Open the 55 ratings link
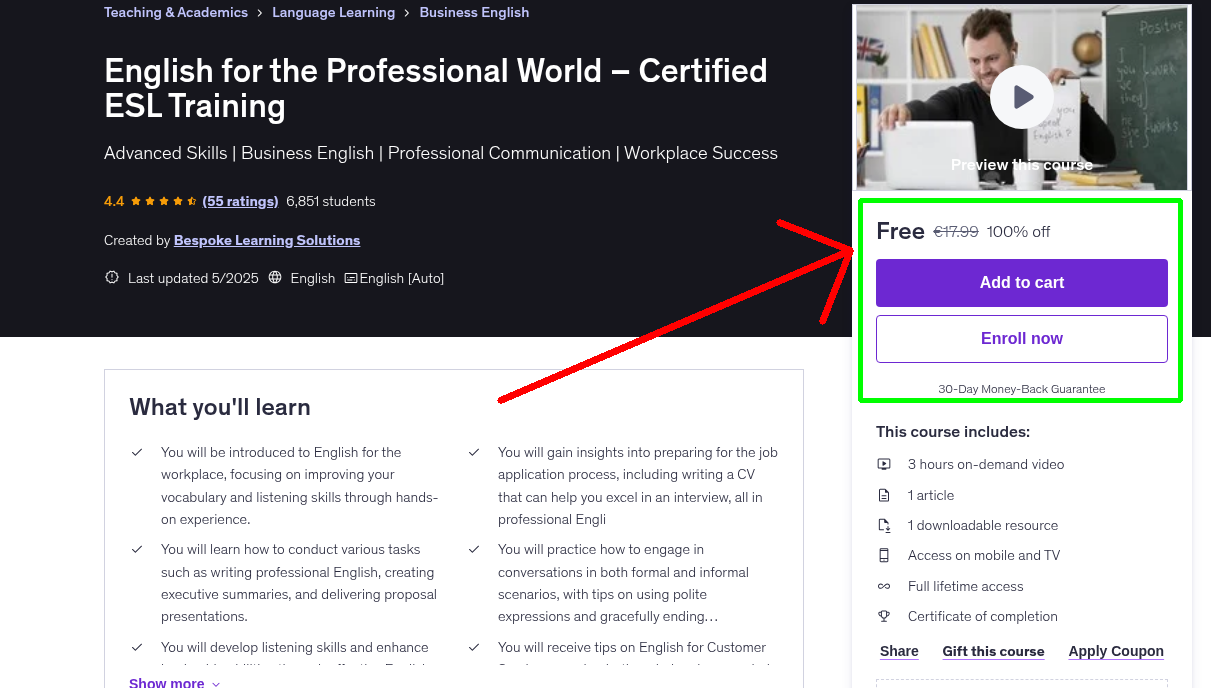 pyautogui.click(x=240, y=201)
